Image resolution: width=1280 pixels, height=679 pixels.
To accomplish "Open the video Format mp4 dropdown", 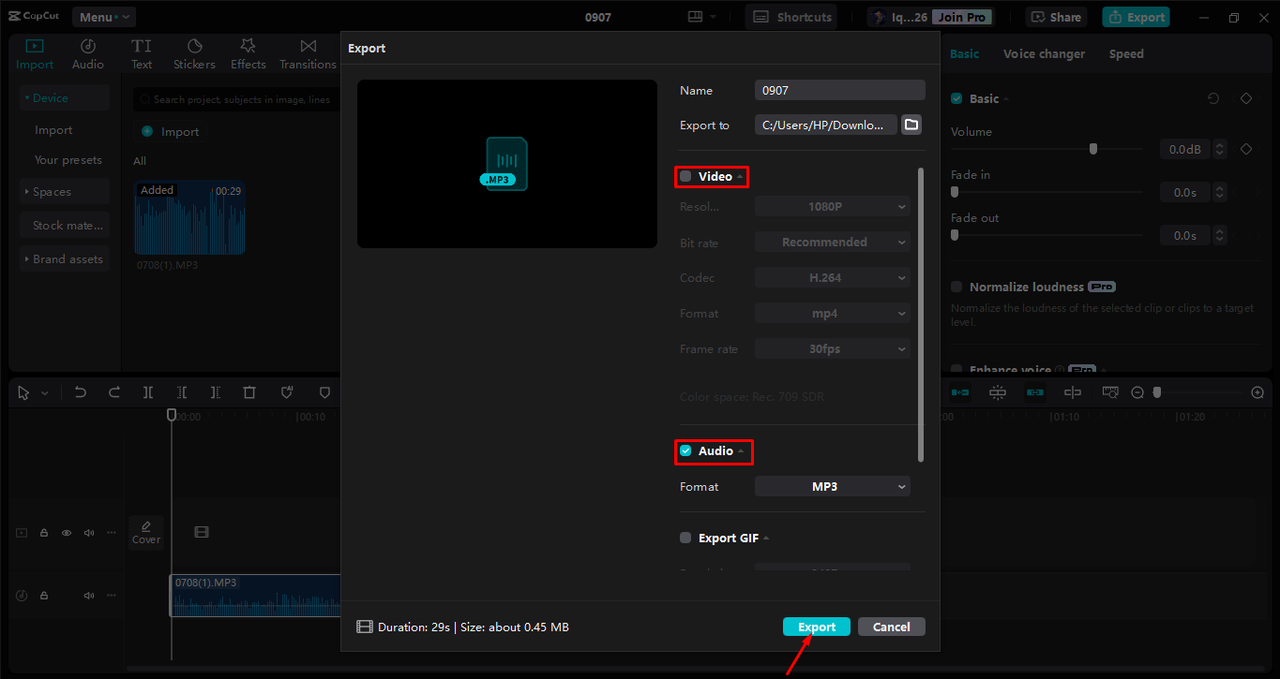I will (x=832, y=313).
